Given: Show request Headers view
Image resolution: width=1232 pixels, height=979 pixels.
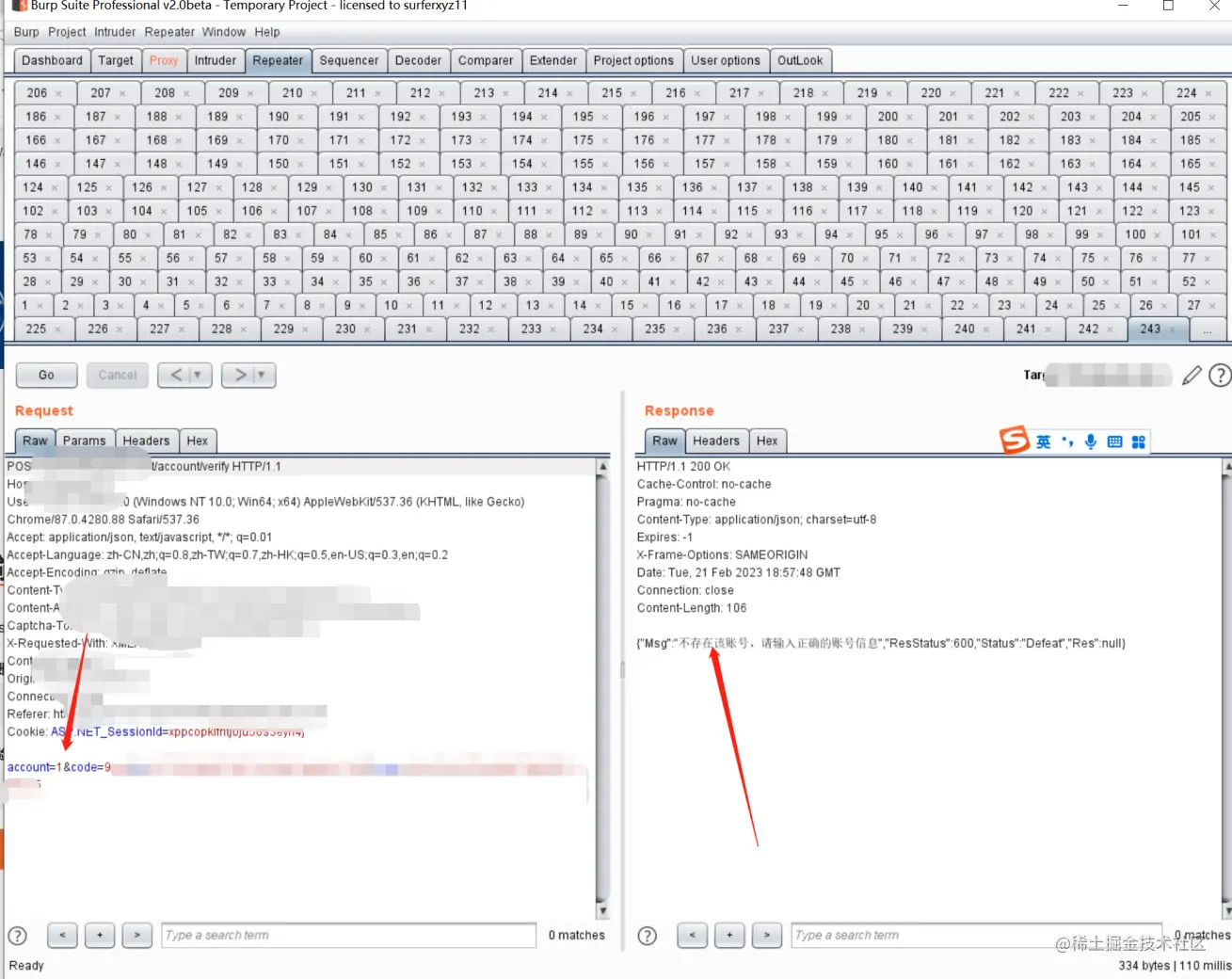Looking at the screenshot, I should click(146, 441).
